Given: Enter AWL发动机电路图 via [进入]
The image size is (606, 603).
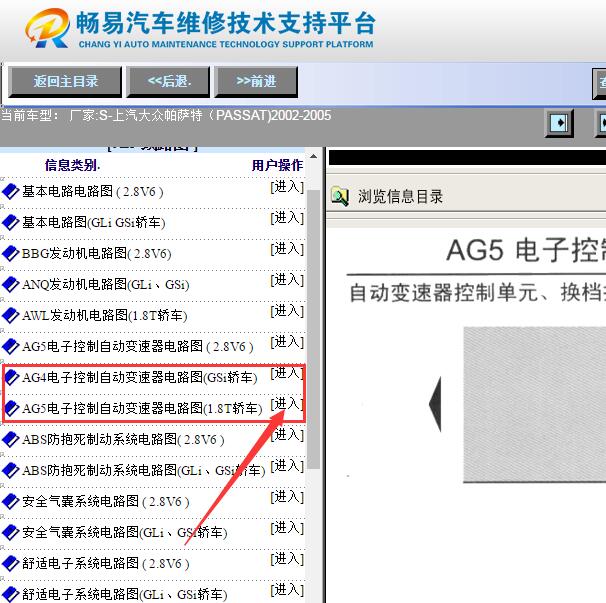Looking at the screenshot, I should pos(287,311).
